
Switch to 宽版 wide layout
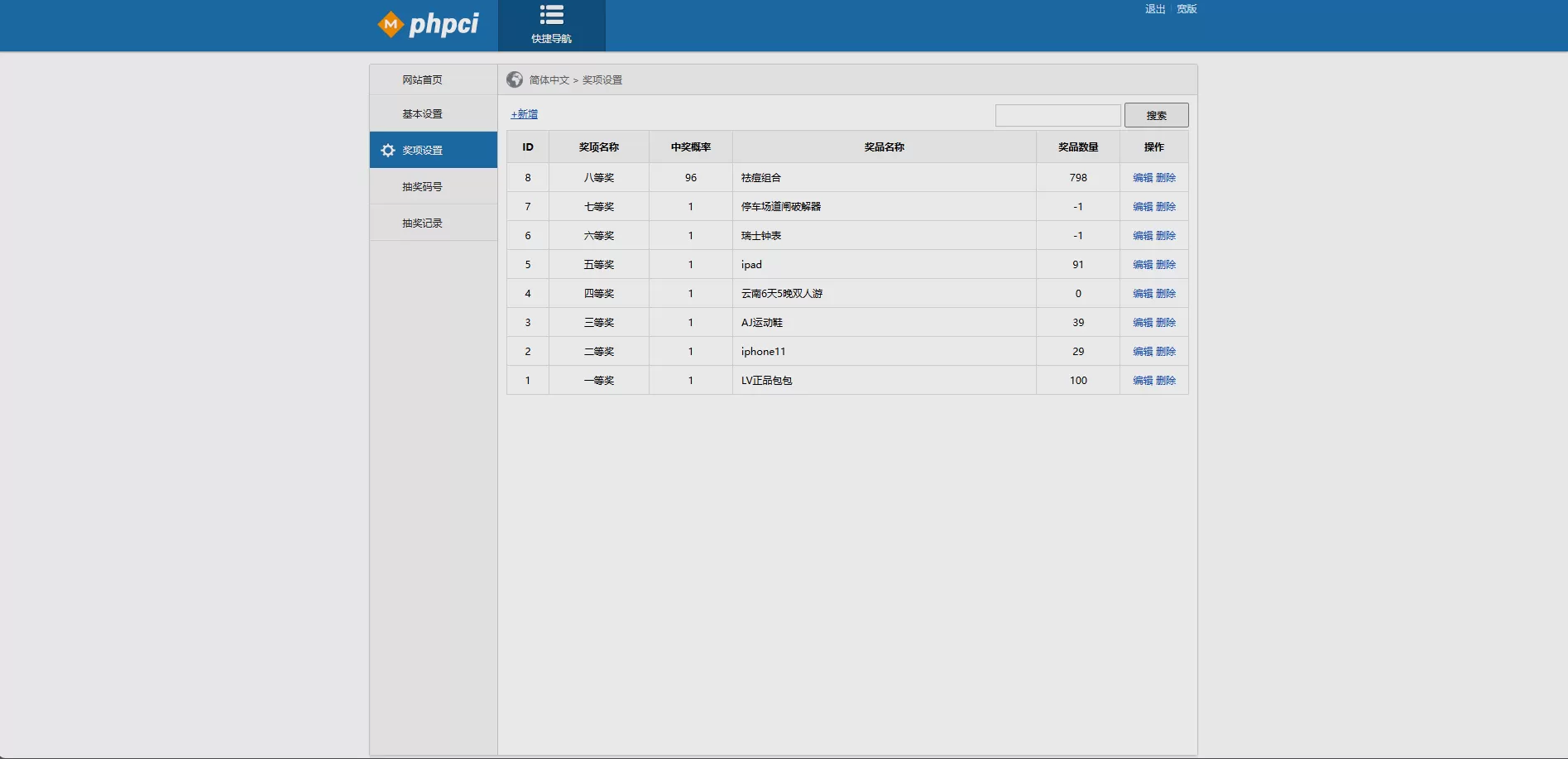point(1187,9)
